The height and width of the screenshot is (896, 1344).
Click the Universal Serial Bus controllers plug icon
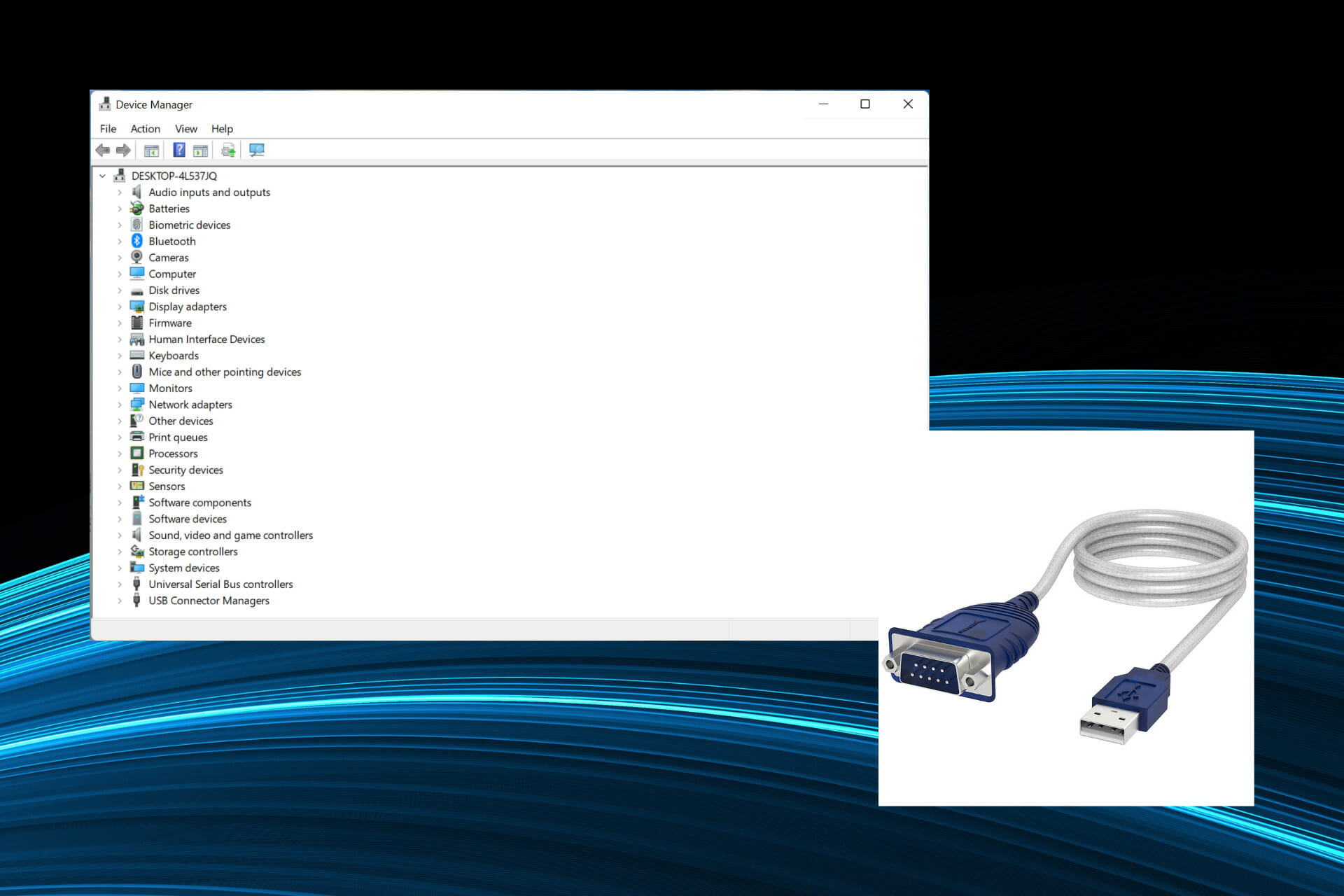[x=137, y=584]
